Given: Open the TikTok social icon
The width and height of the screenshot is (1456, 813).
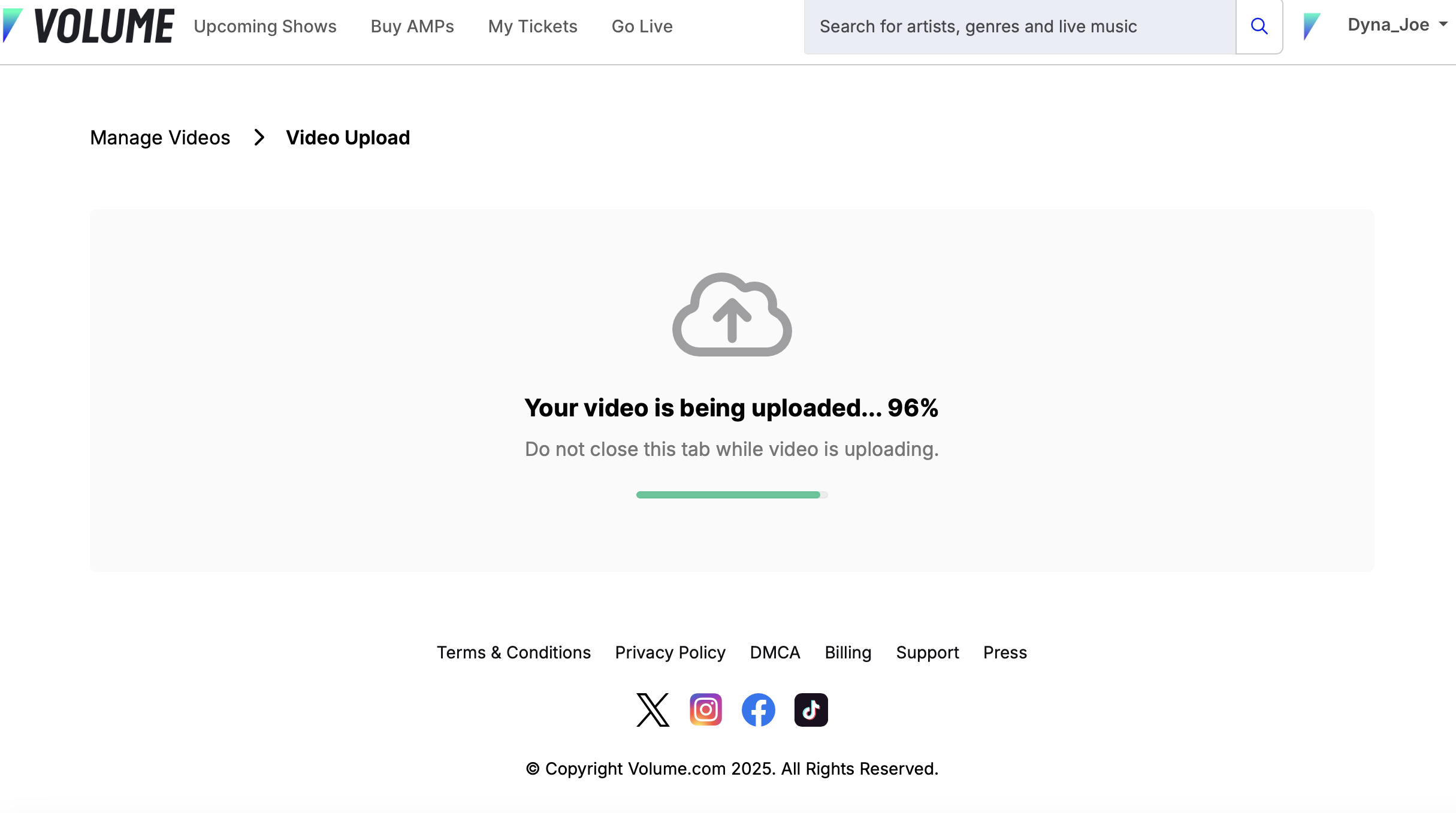Looking at the screenshot, I should tap(811, 710).
